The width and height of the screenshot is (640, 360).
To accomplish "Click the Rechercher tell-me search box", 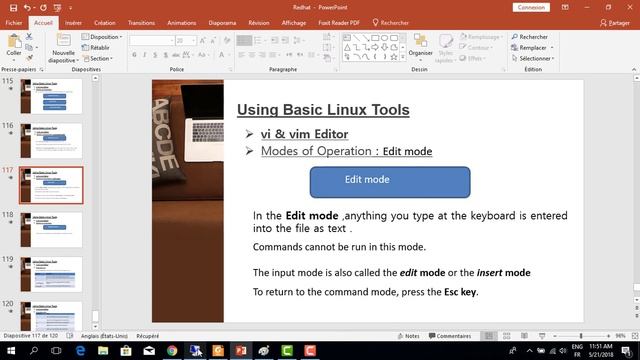I will click(x=391, y=23).
